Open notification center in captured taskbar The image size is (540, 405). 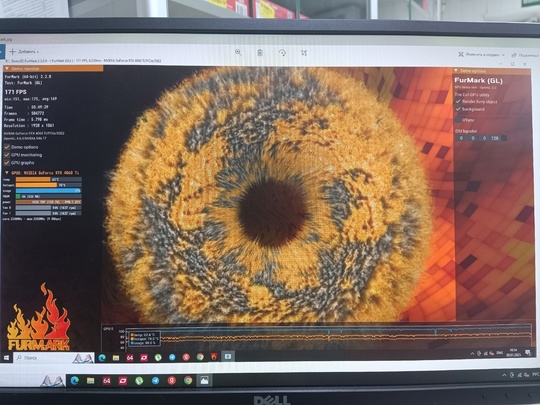(528, 352)
